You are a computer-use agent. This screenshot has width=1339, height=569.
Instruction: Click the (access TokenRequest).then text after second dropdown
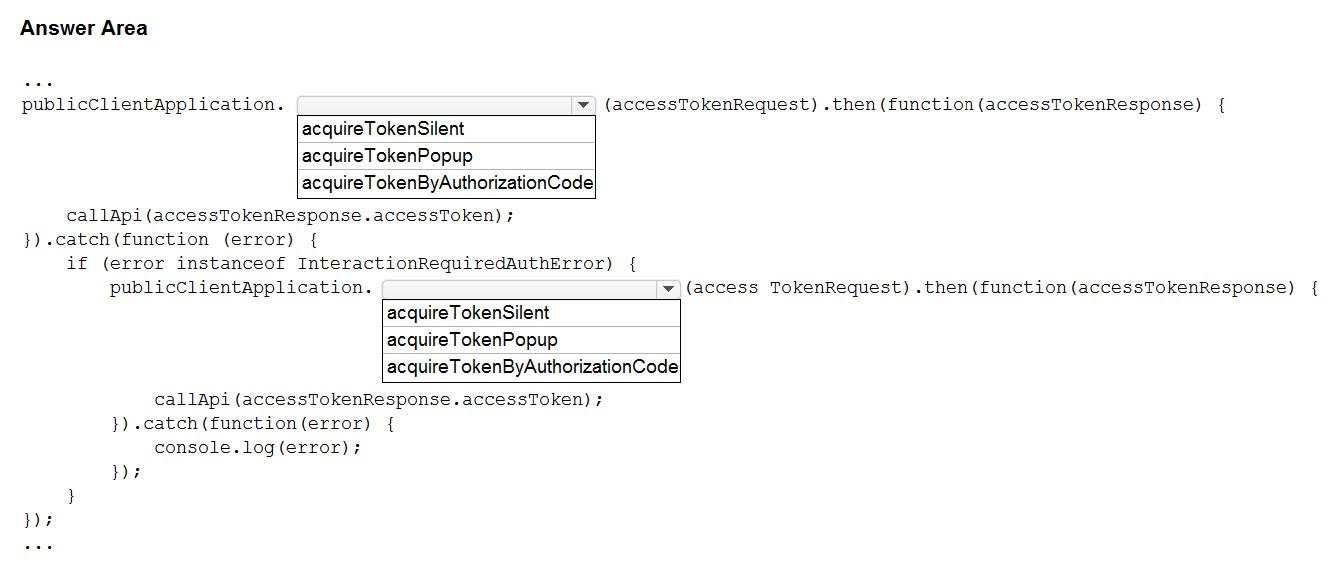[828, 288]
